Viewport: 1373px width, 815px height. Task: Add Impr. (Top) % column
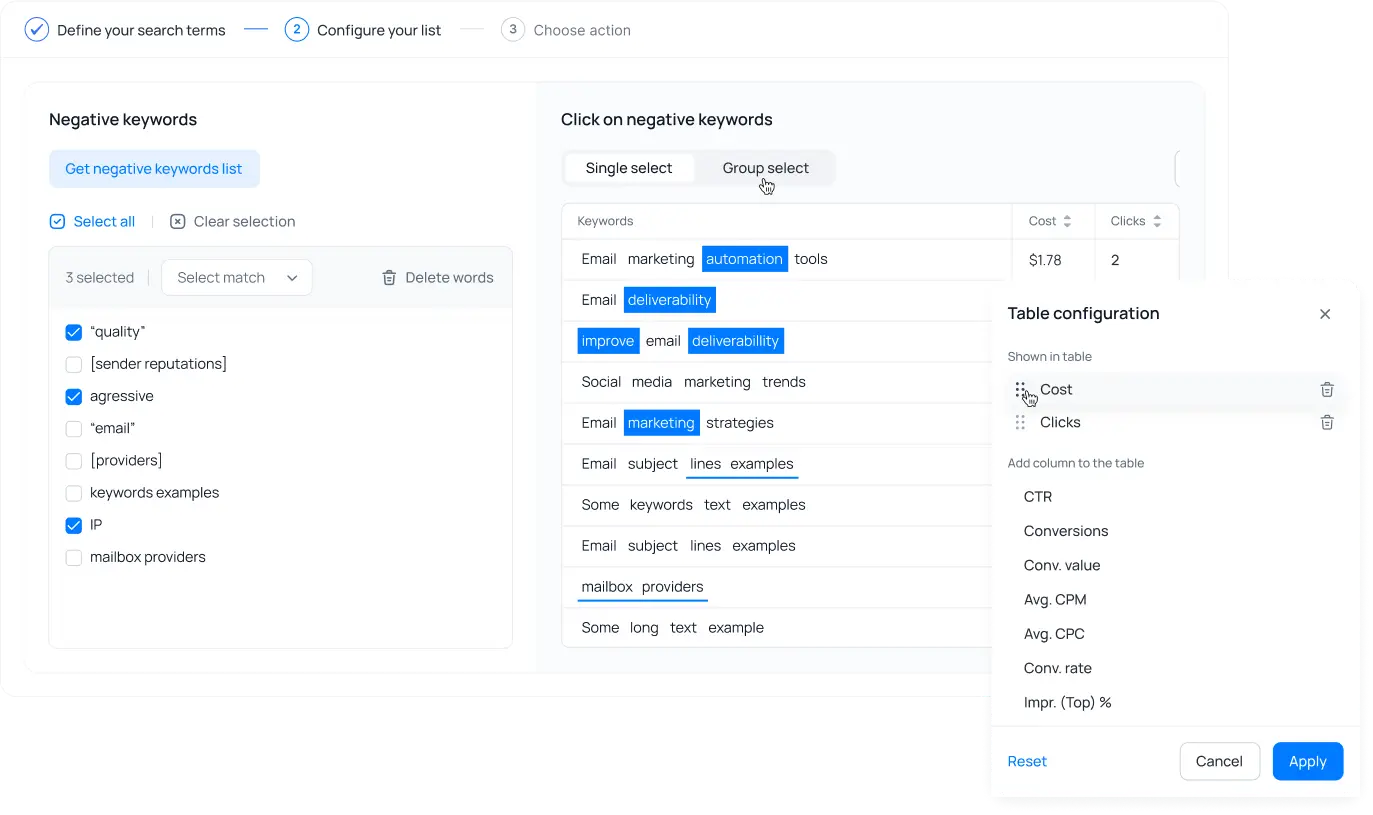click(1068, 703)
